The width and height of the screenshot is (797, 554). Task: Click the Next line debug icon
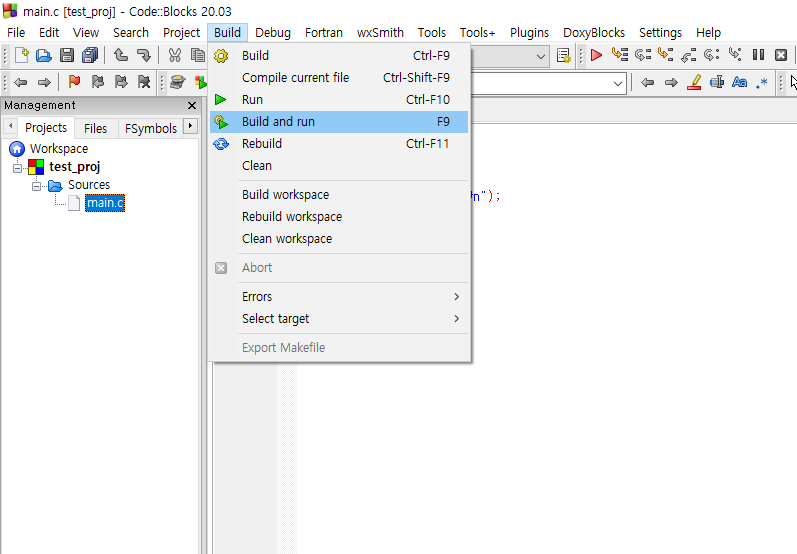[x=642, y=54]
